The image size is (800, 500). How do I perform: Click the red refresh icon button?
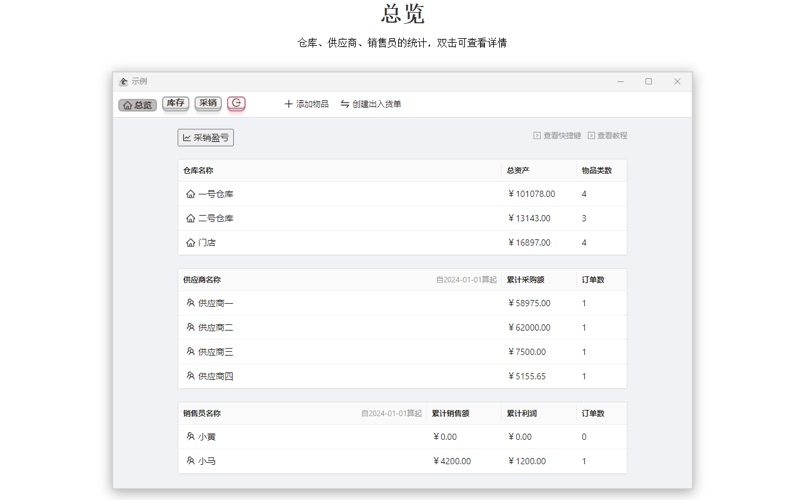[x=236, y=103]
